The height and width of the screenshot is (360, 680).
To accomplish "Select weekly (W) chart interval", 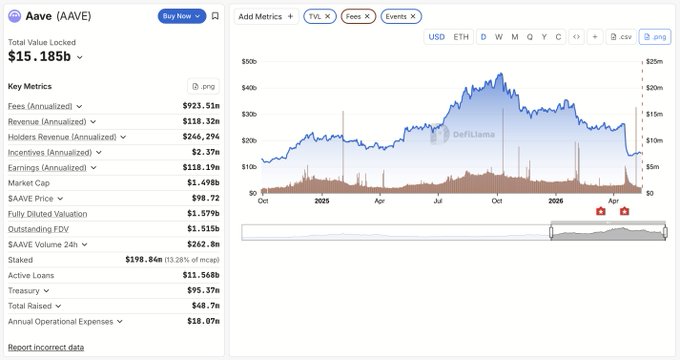I will pos(499,37).
